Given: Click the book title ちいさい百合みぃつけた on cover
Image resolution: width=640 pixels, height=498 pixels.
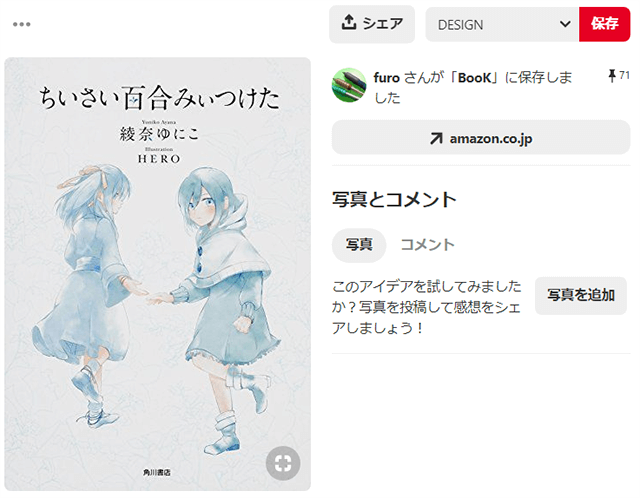Looking at the screenshot, I should [159, 98].
